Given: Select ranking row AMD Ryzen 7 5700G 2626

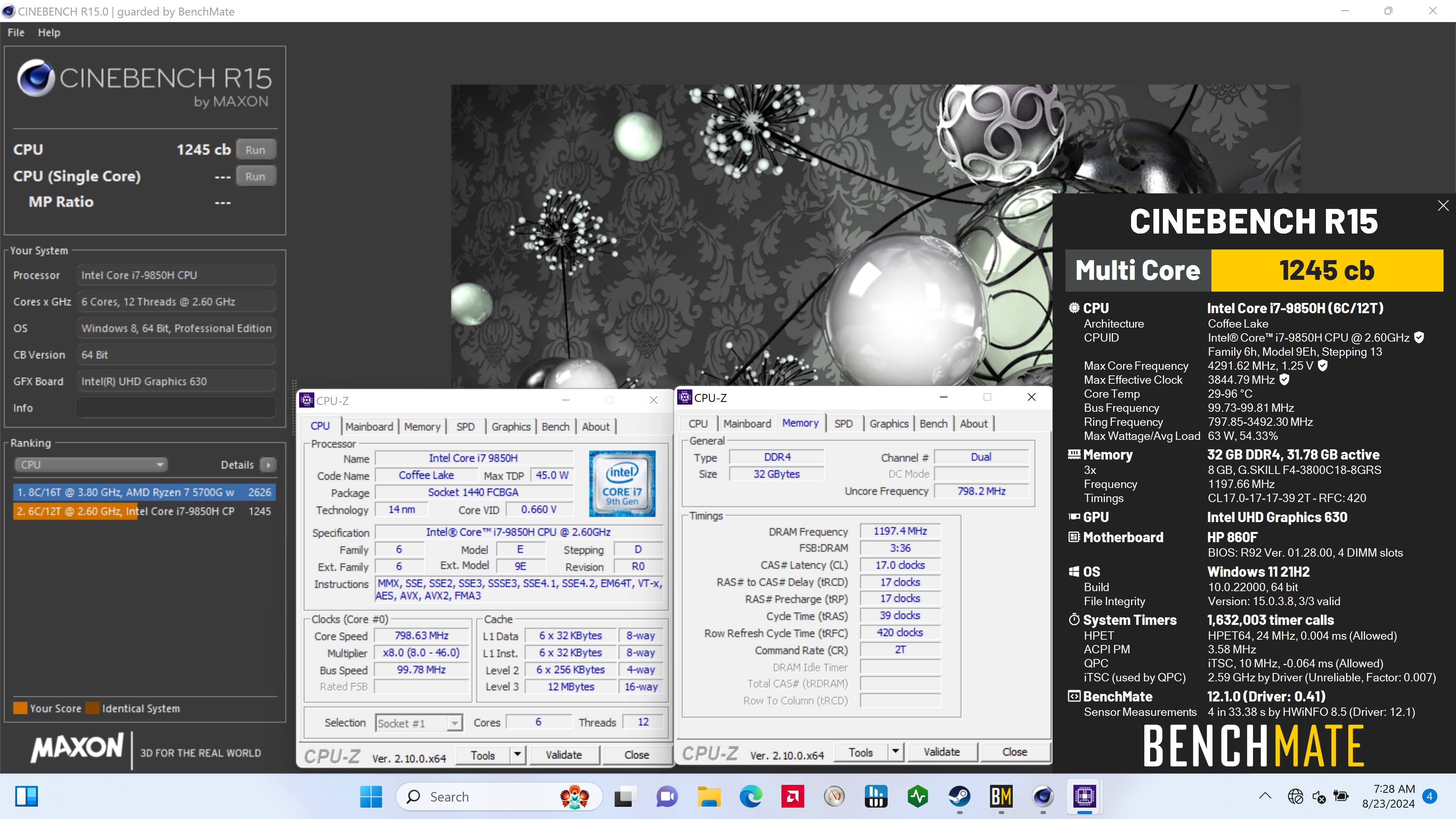Looking at the screenshot, I should (x=144, y=492).
